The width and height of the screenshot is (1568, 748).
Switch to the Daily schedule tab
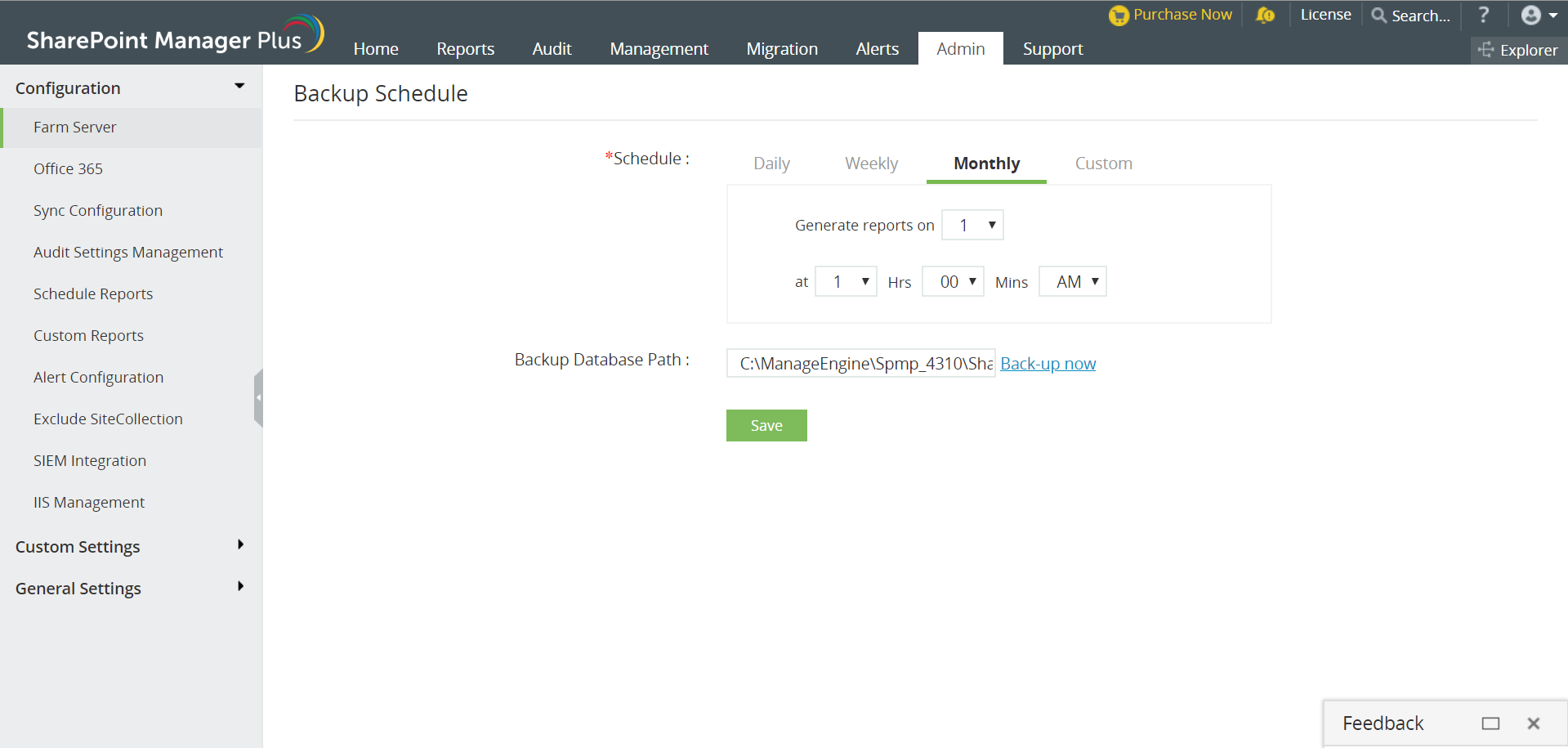click(x=771, y=163)
